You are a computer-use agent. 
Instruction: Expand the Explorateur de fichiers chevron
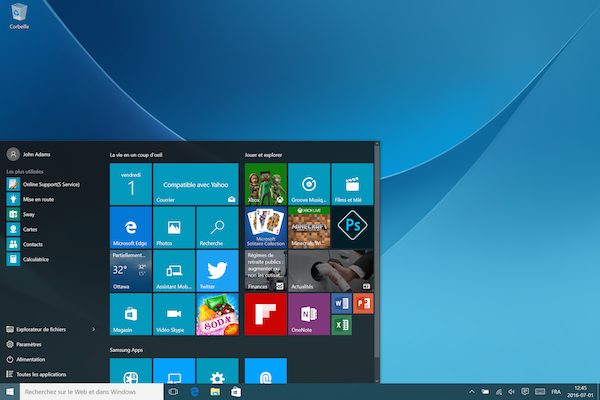click(x=93, y=329)
